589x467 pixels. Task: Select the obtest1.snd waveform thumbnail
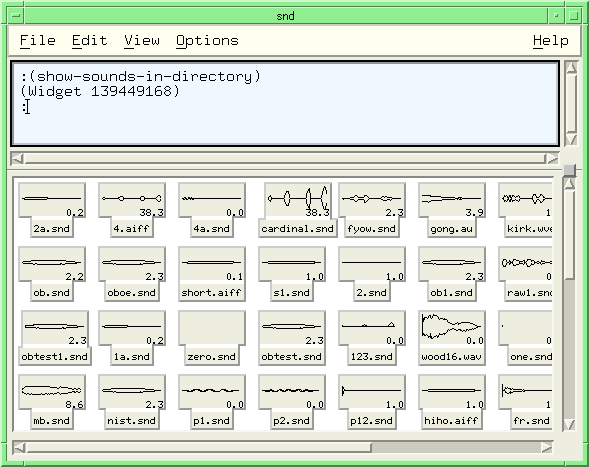click(x=55, y=328)
